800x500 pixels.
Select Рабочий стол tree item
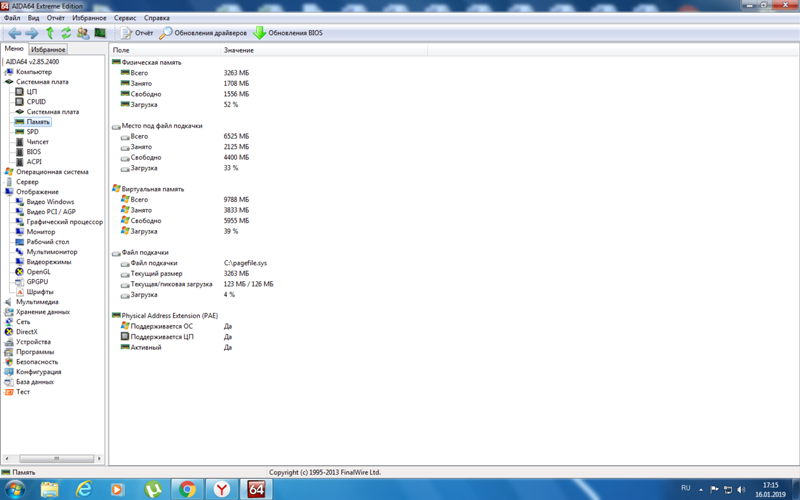pyautogui.click(x=48, y=242)
